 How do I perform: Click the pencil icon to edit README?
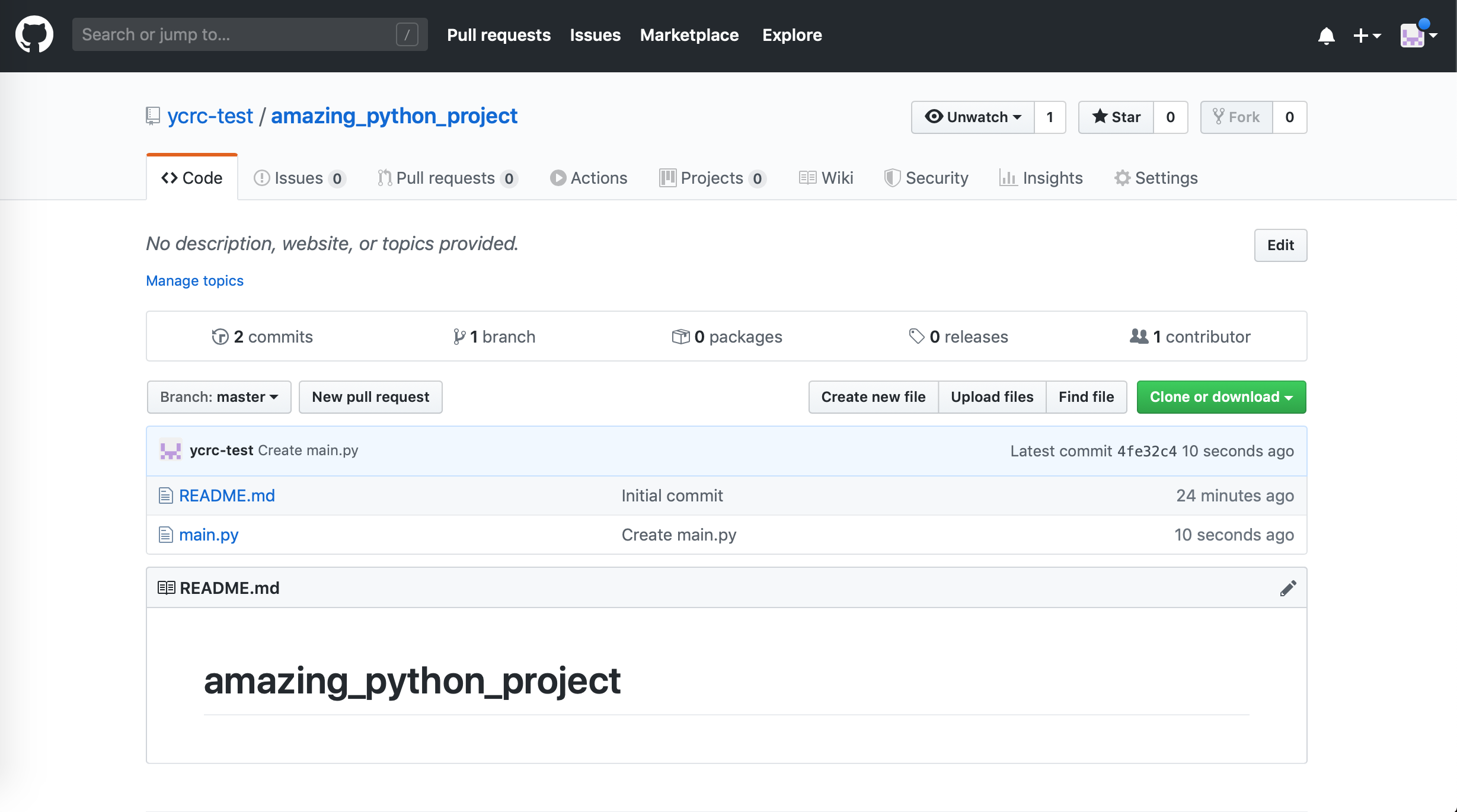[1287, 588]
